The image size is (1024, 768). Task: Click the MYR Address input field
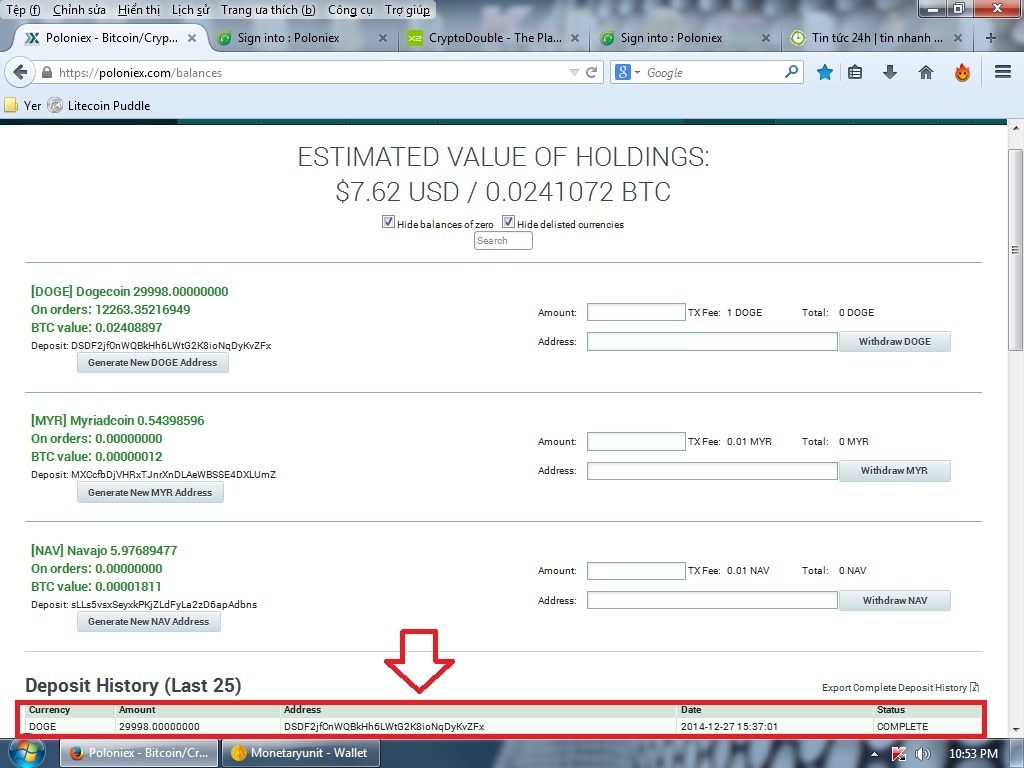[712, 471]
